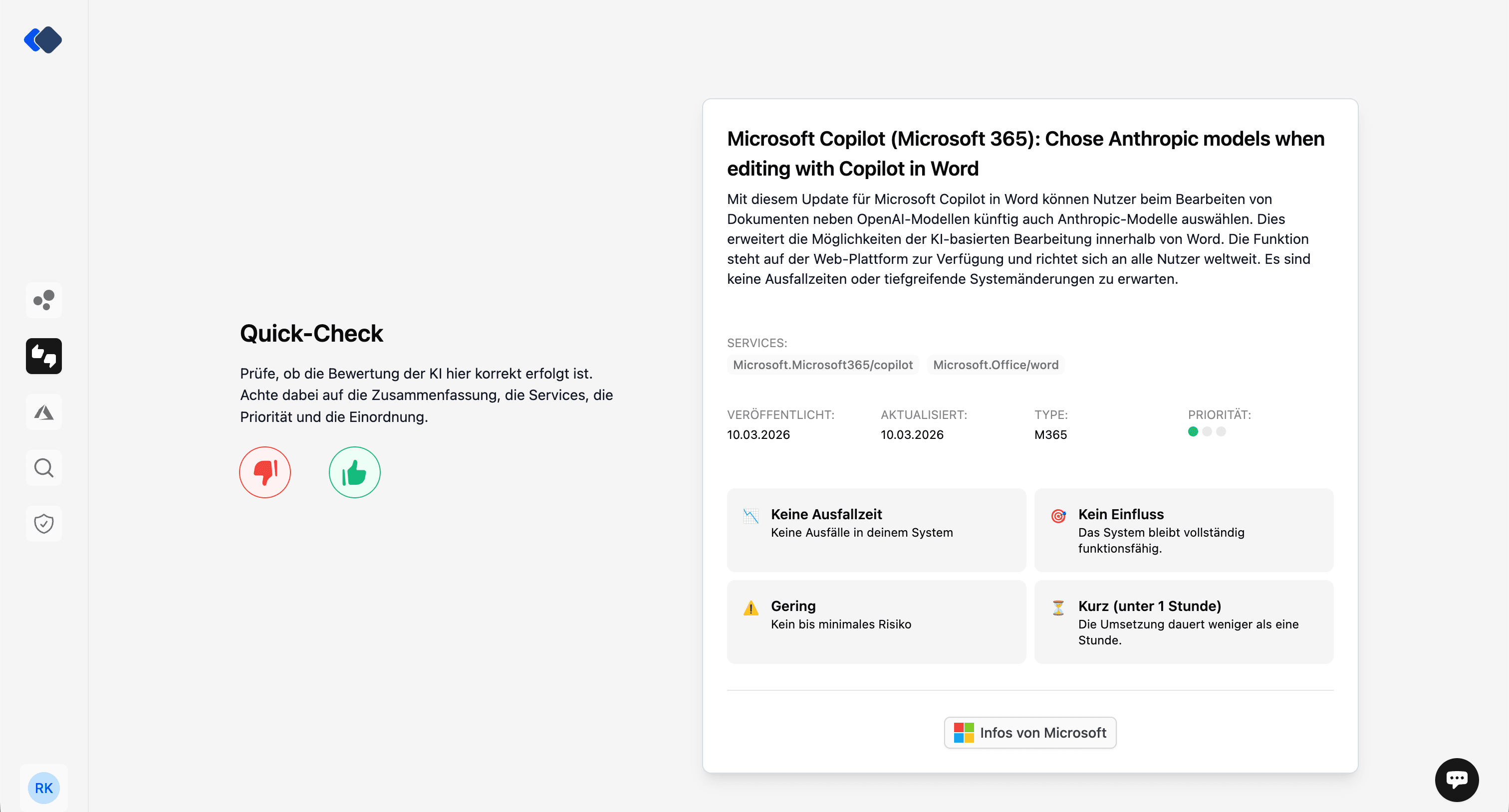Click the Microsoft.Microsoft365/copilot service tag
1509x812 pixels.
coord(822,365)
